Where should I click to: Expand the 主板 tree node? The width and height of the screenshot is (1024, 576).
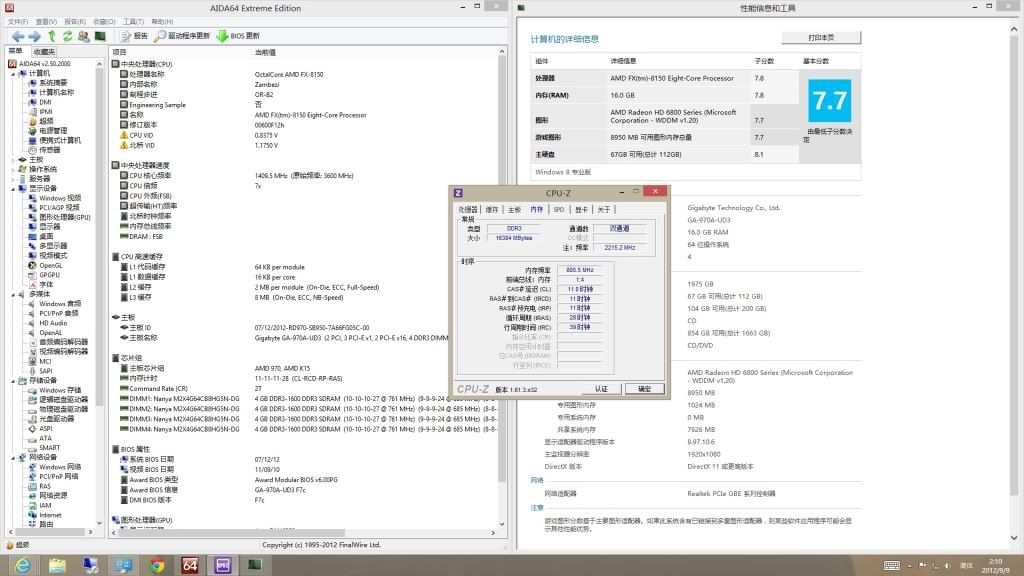[12, 159]
